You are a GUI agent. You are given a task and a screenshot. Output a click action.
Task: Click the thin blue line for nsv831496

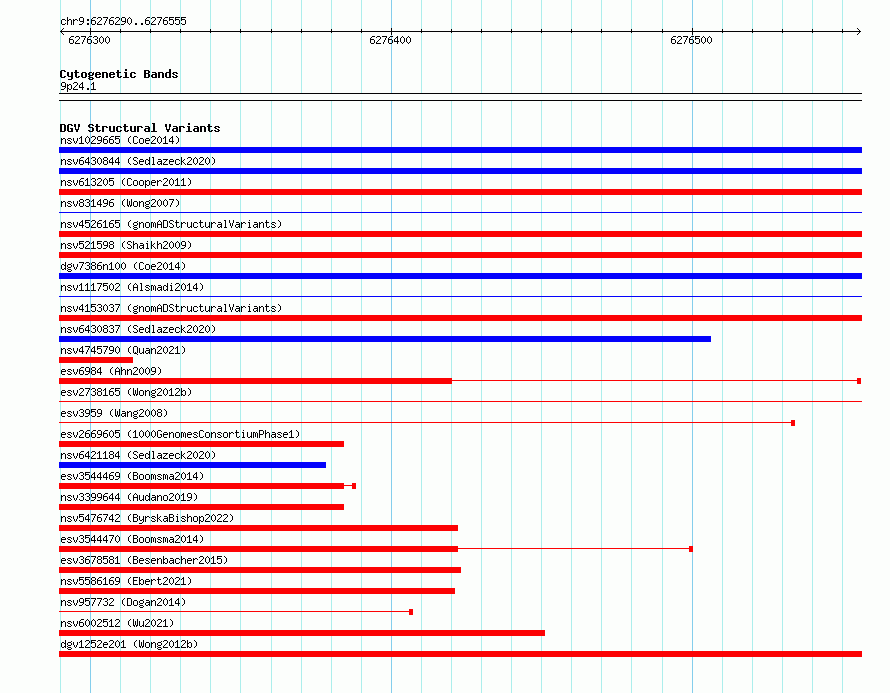click(x=460, y=213)
